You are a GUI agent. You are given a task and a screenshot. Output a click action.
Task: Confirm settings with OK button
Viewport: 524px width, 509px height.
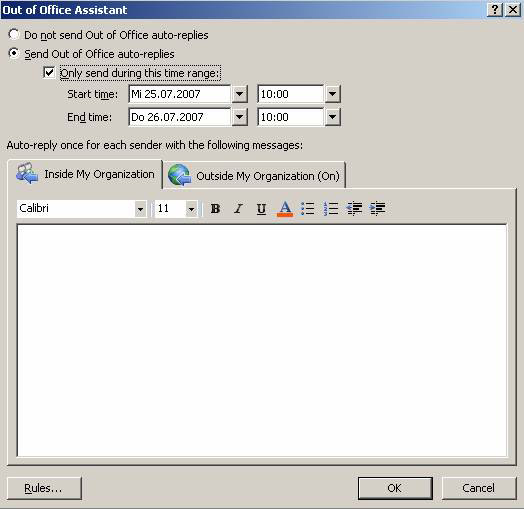click(395, 488)
